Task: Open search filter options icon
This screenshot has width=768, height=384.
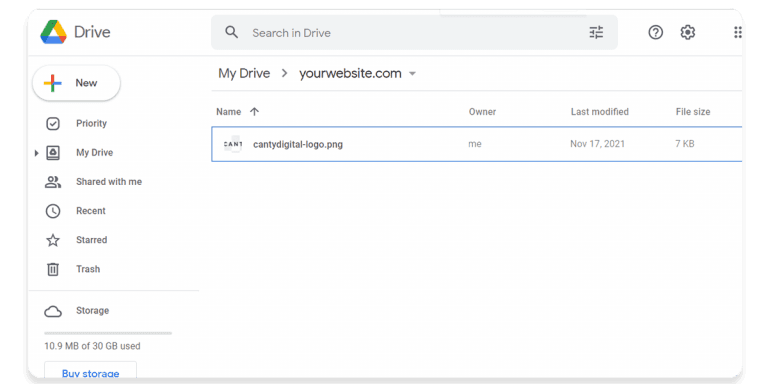Action: pos(596,33)
